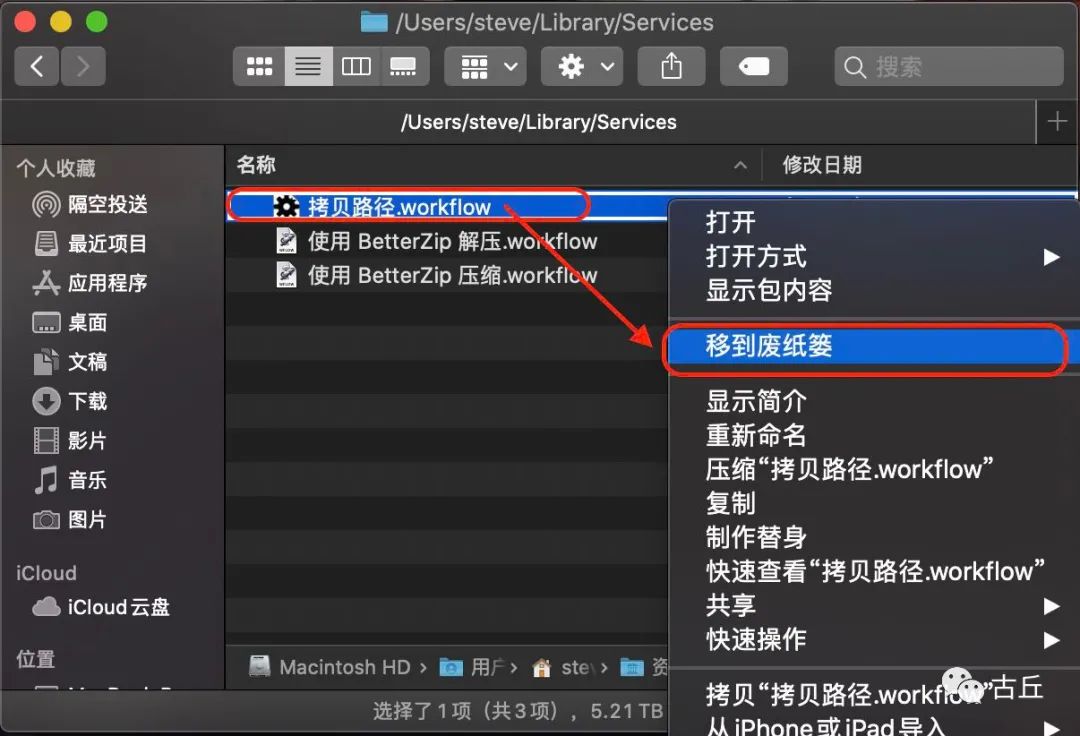The width and height of the screenshot is (1080, 736).
Task: Click the download arrow icon beside 下载
Action: pos(46,401)
